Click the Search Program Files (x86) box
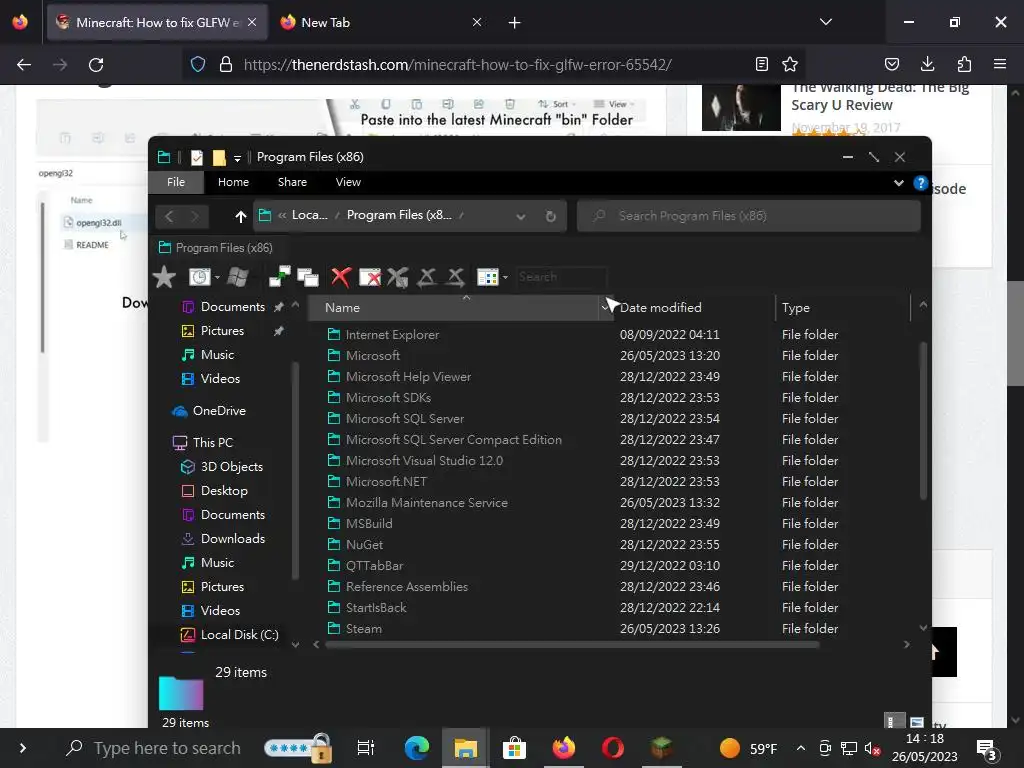 point(748,216)
